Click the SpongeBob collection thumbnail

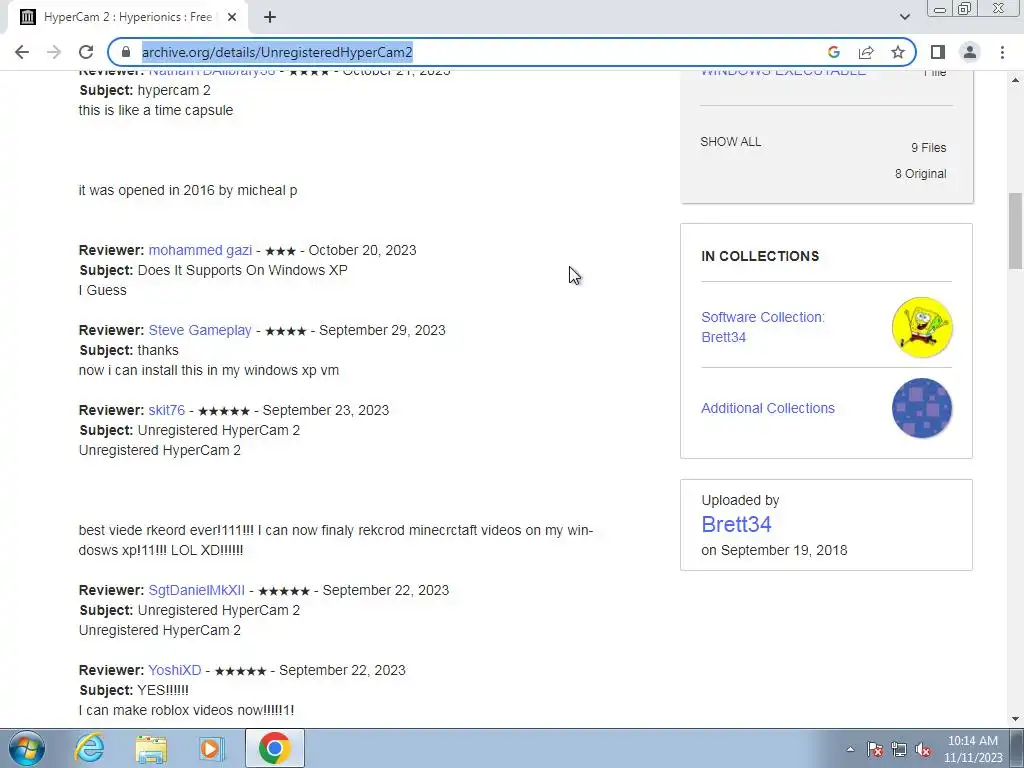pyautogui.click(x=921, y=327)
